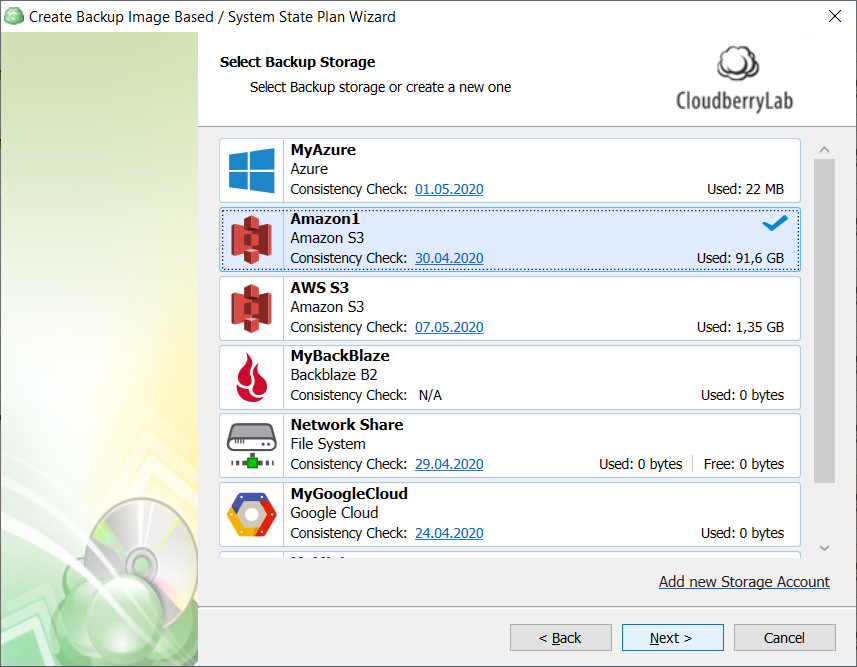Open MyAzure consistency check date 01.05.2020

[449, 189]
